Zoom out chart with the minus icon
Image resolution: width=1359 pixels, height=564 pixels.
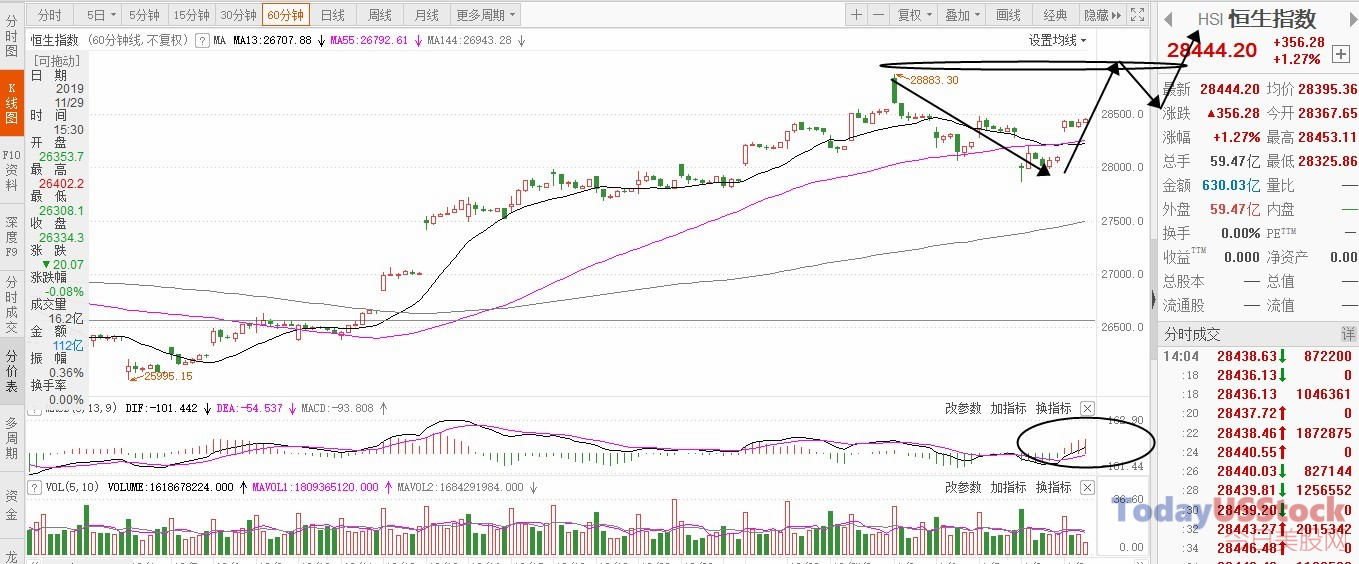(878, 15)
